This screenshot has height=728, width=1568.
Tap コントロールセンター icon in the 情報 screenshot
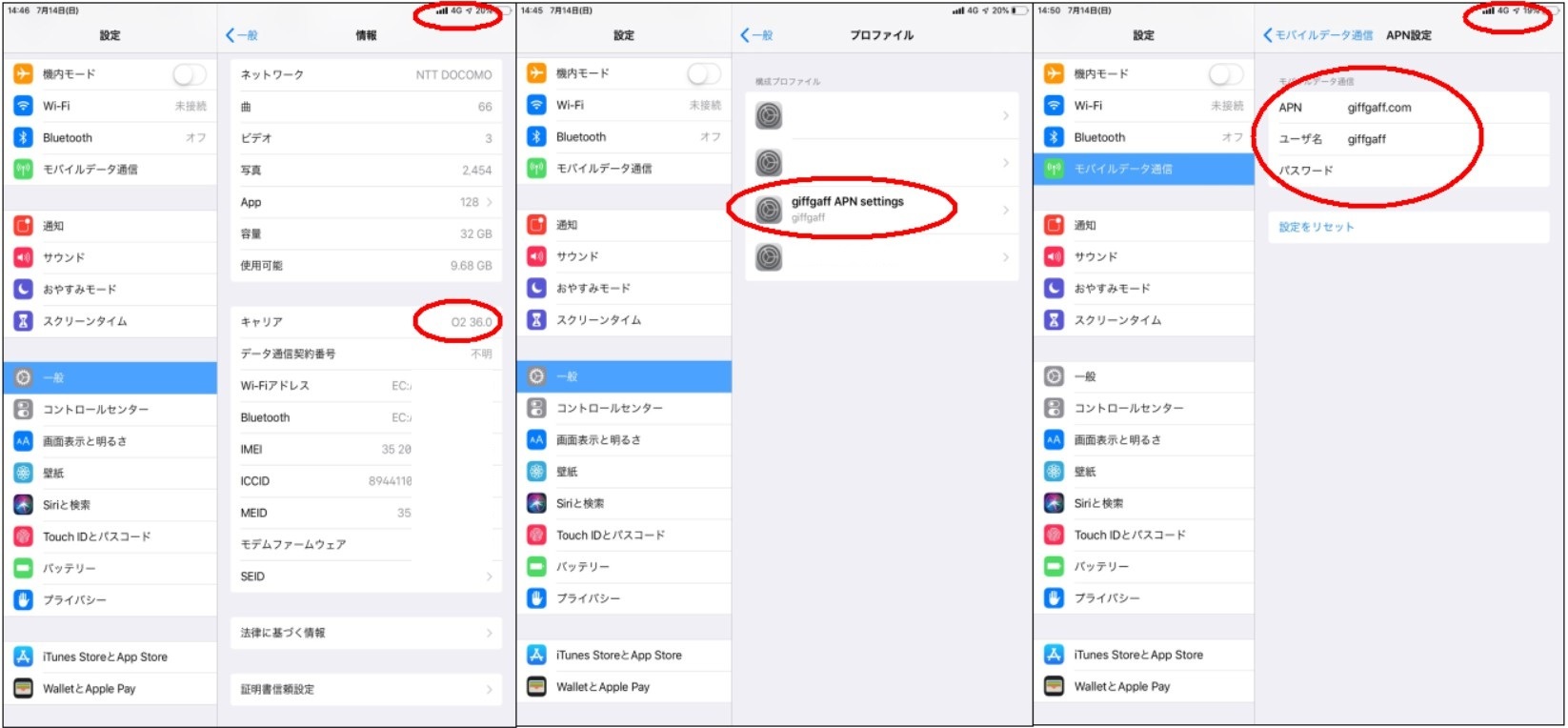pos(23,409)
